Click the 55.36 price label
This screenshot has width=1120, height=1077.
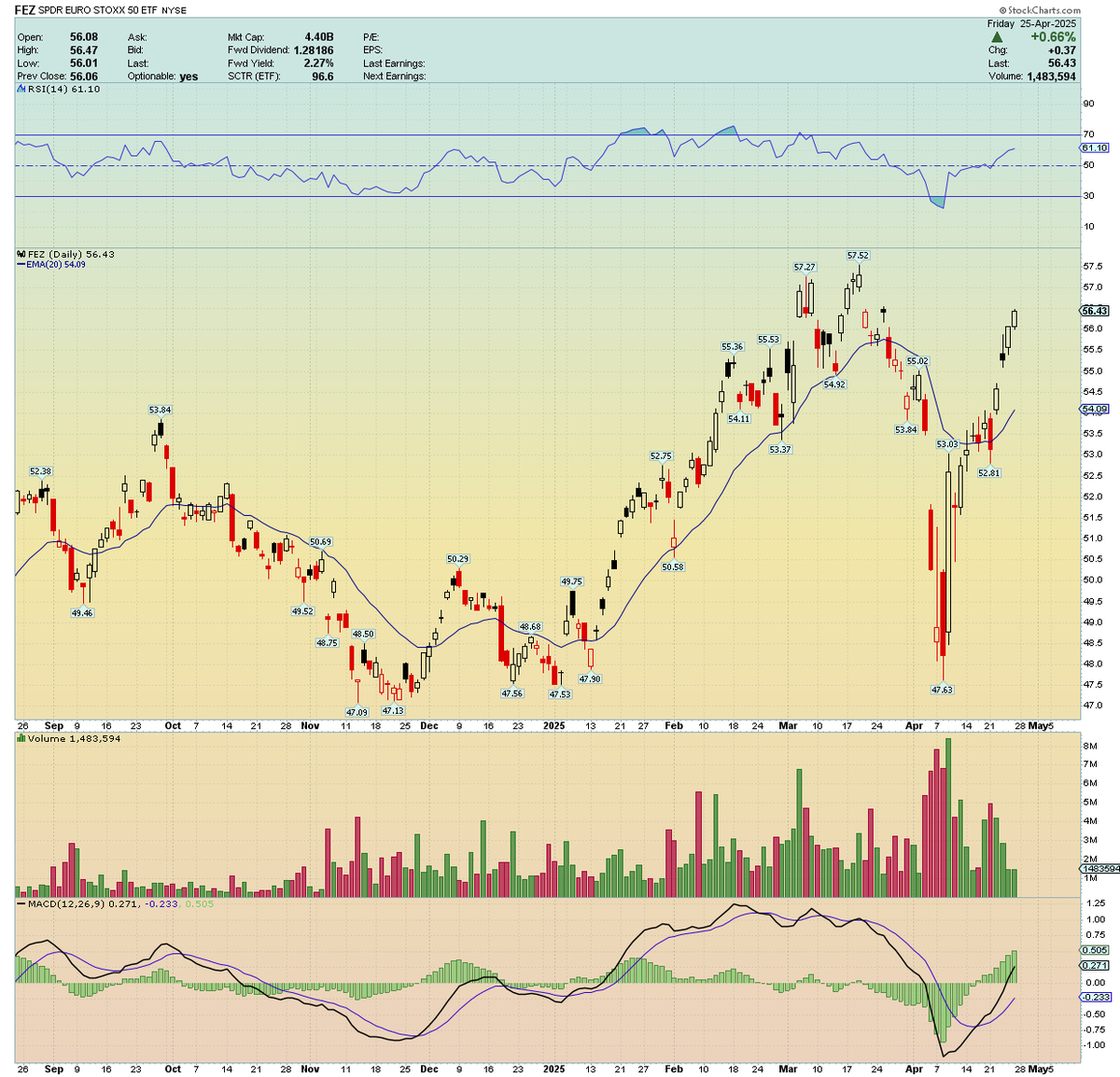pyautogui.click(x=732, y=346)
